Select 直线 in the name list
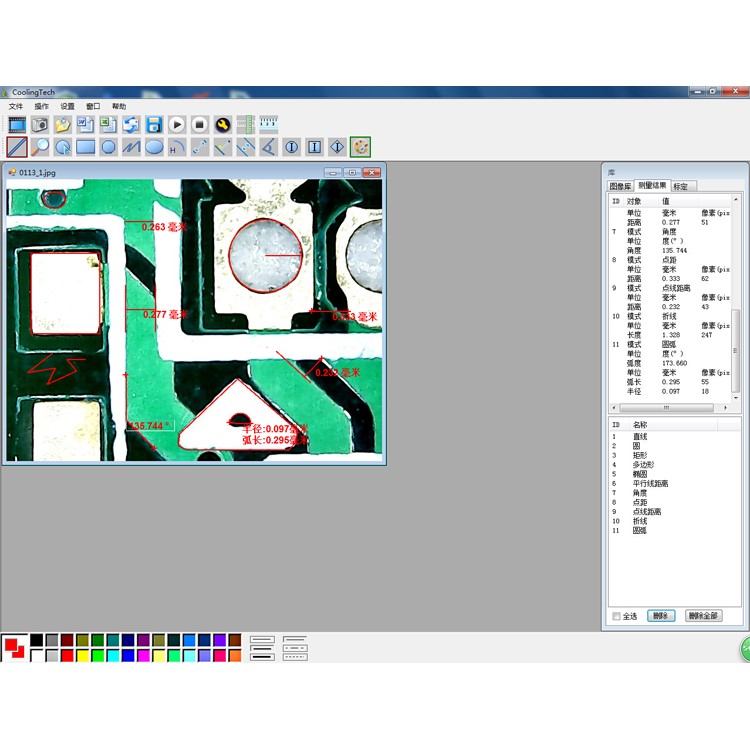Image resolution: width=750 pixels, height=750 pixels. click(x=640, y=436)
